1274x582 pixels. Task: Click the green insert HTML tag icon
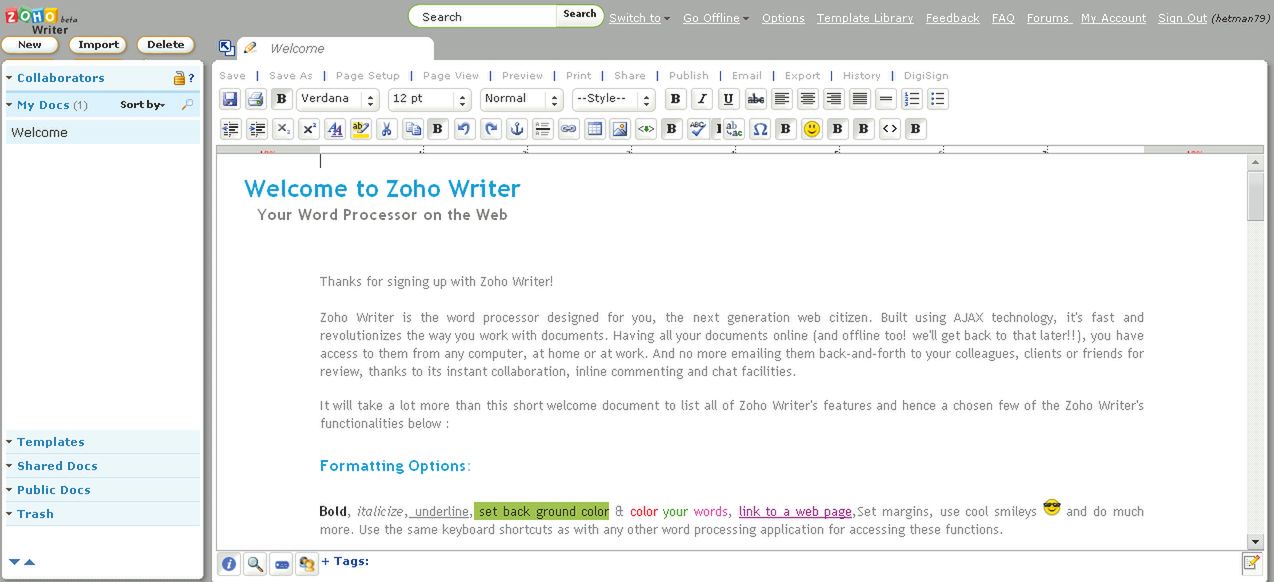[646, 129]
